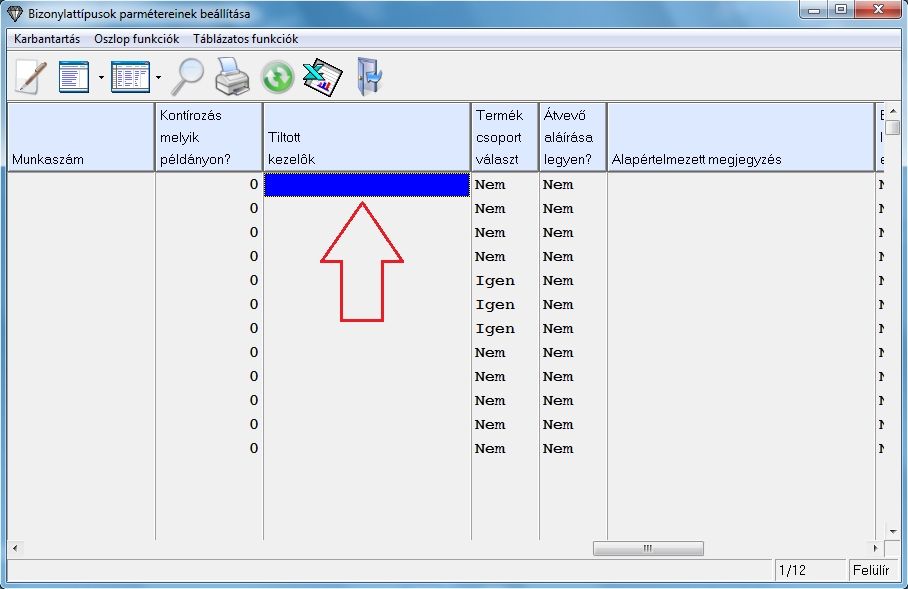The image size is (908, 589).
Task: Exit via the door icon
Action: (369, 77)
